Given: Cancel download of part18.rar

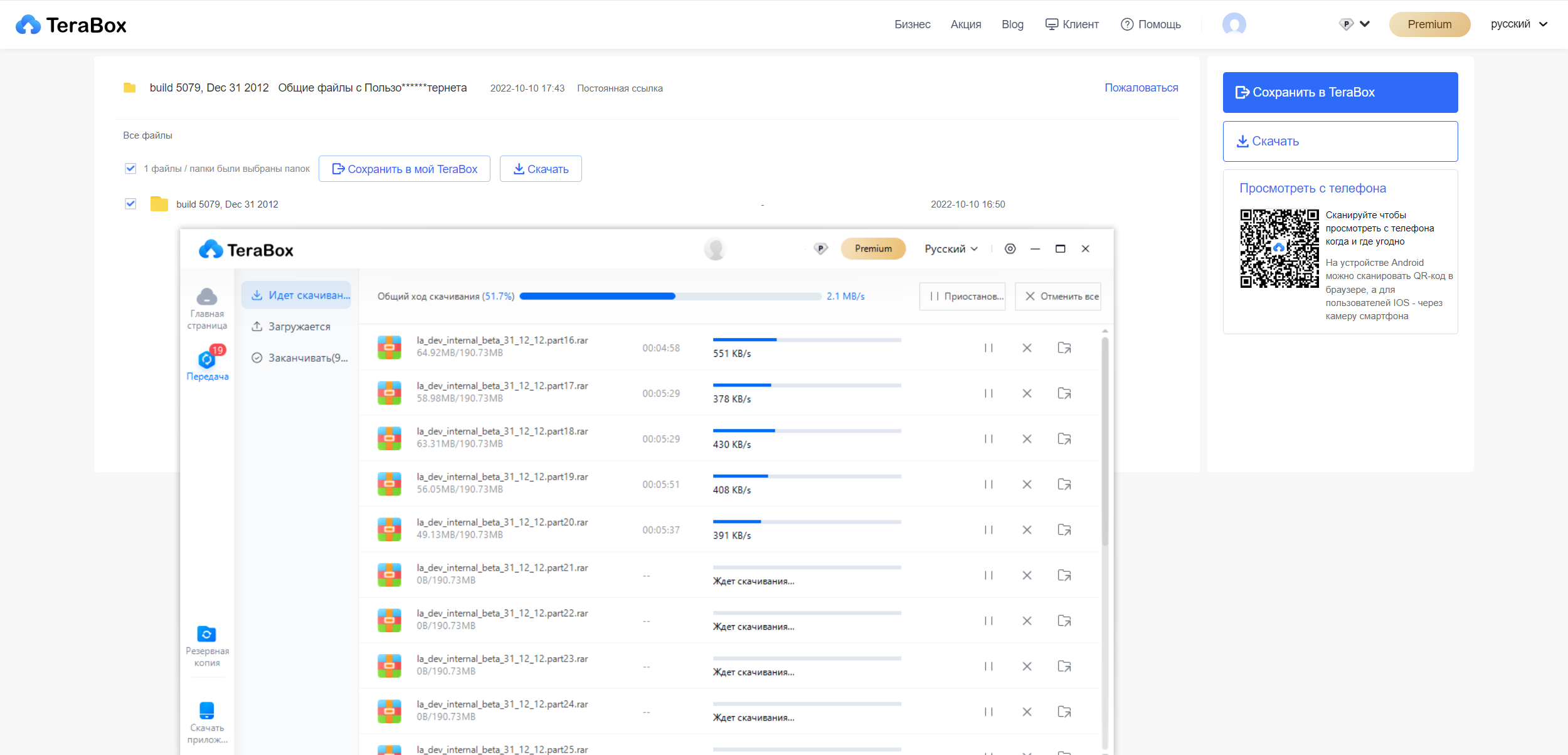Looking at the screenshot, I should click(x=1027, y=439).
